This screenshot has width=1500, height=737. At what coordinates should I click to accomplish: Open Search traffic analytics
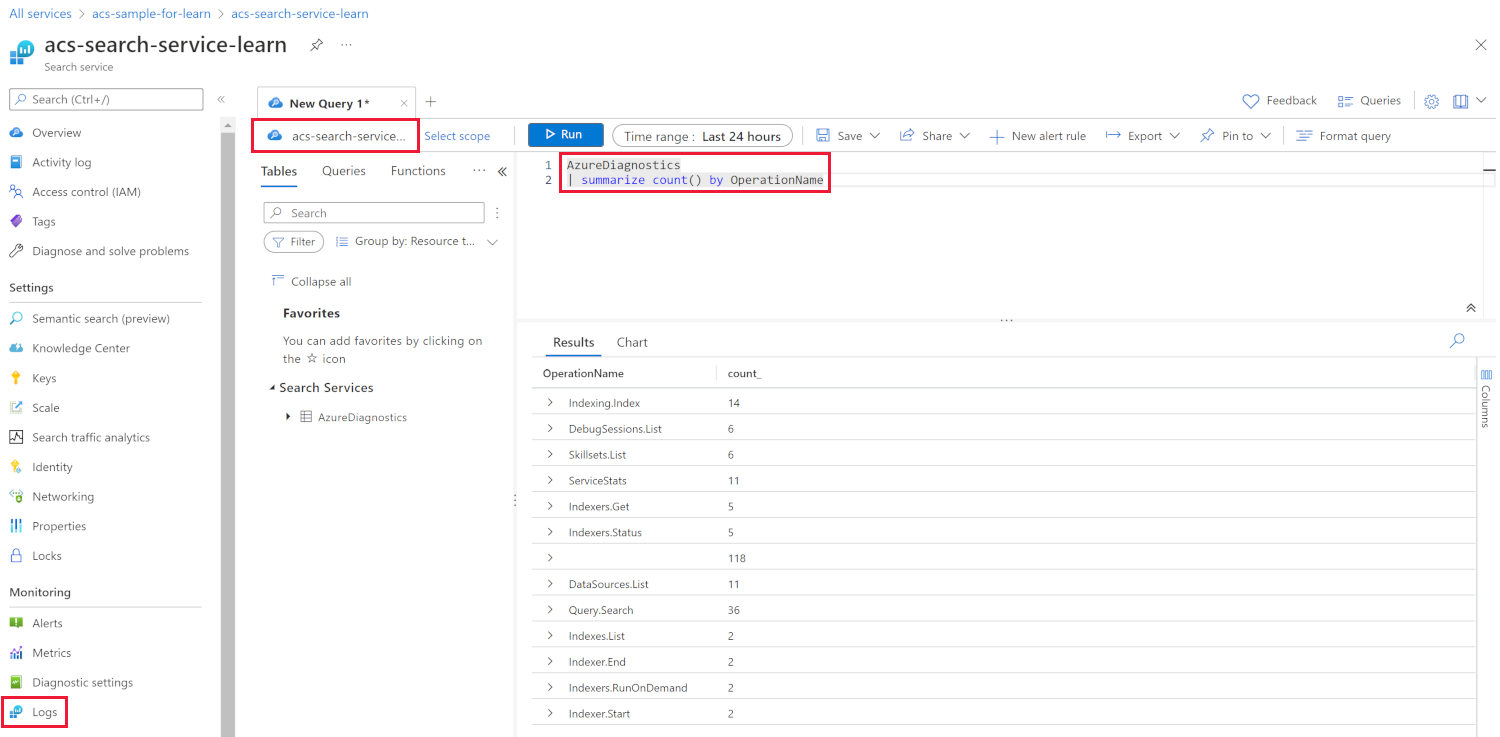(x=91, y=437)
